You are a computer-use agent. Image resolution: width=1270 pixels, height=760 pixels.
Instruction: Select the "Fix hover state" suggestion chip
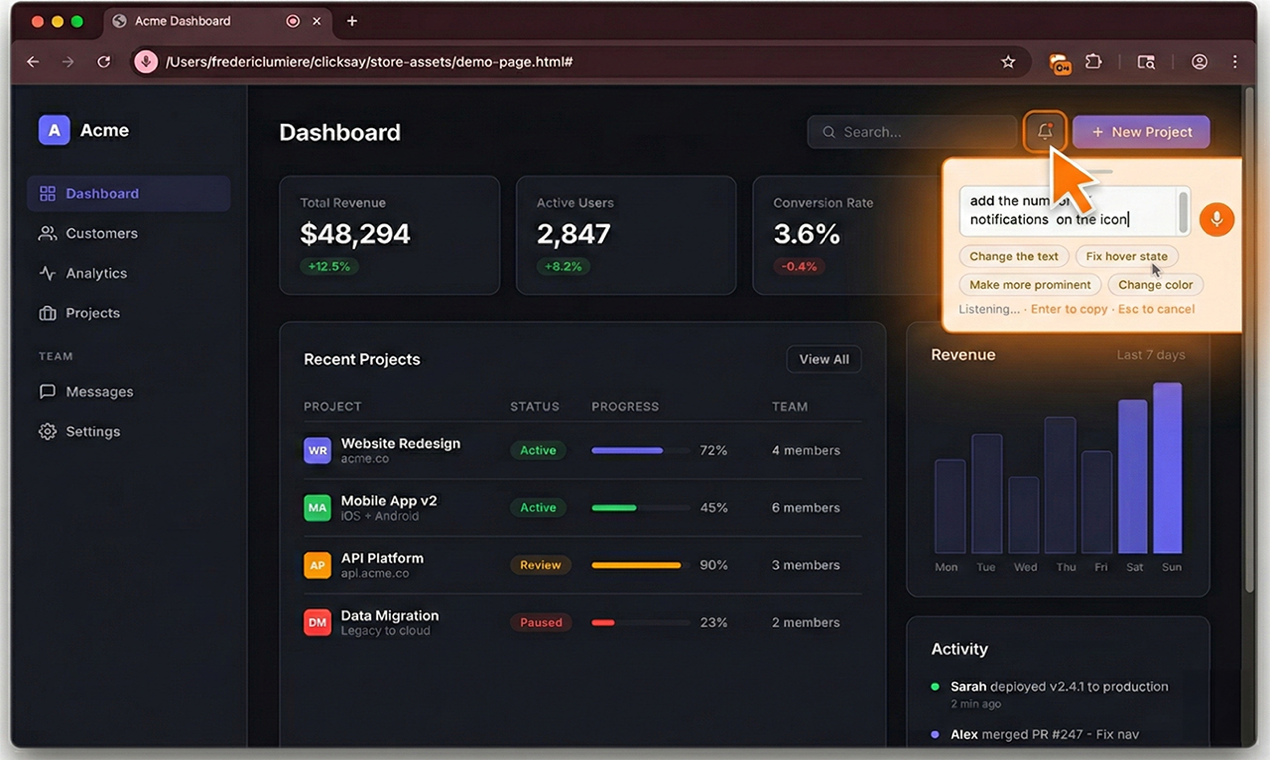1127,256
